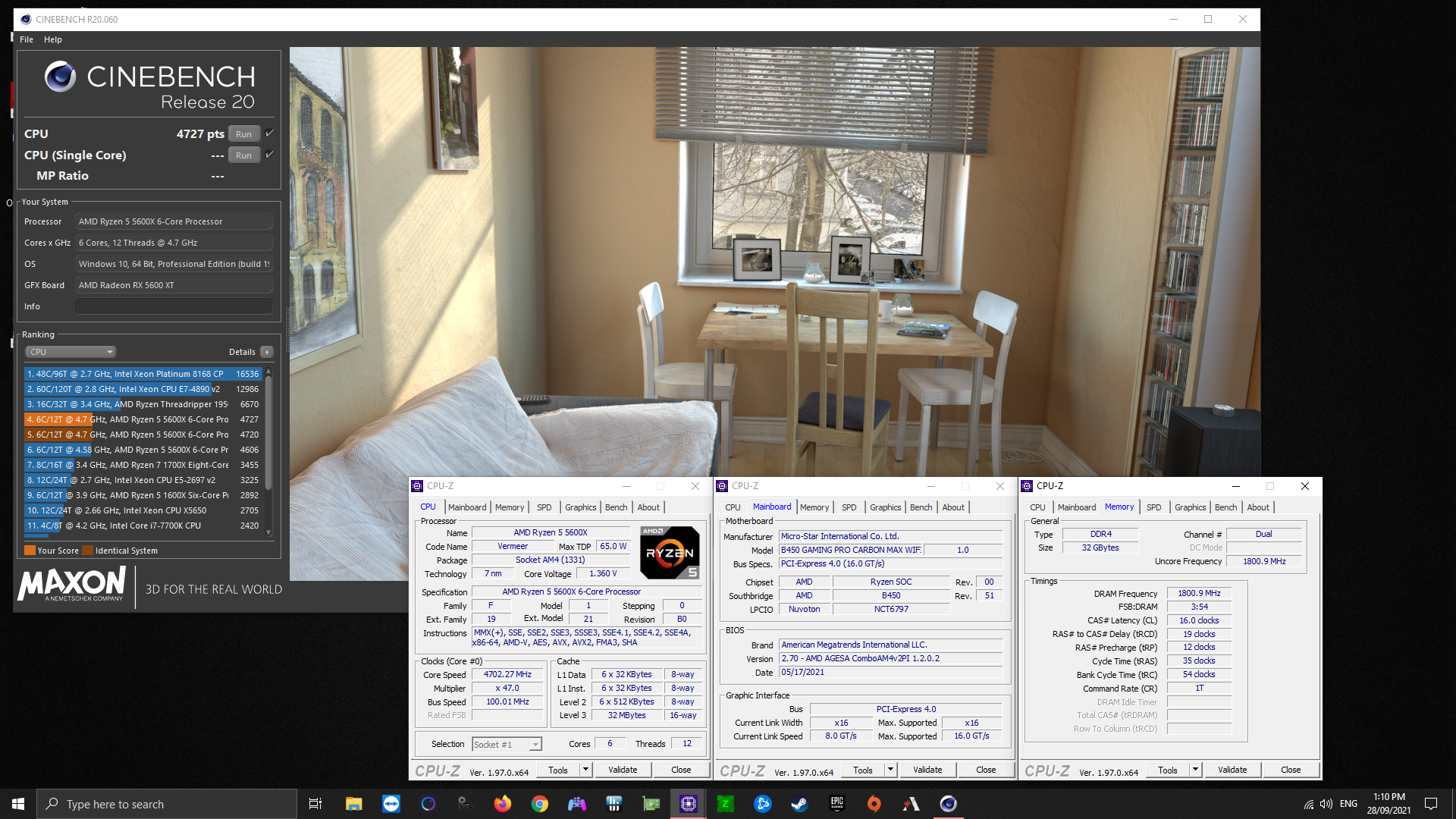Click Validate in CPU-Z Memory window
1456x819 pixels.
[x=1232, y=770]
